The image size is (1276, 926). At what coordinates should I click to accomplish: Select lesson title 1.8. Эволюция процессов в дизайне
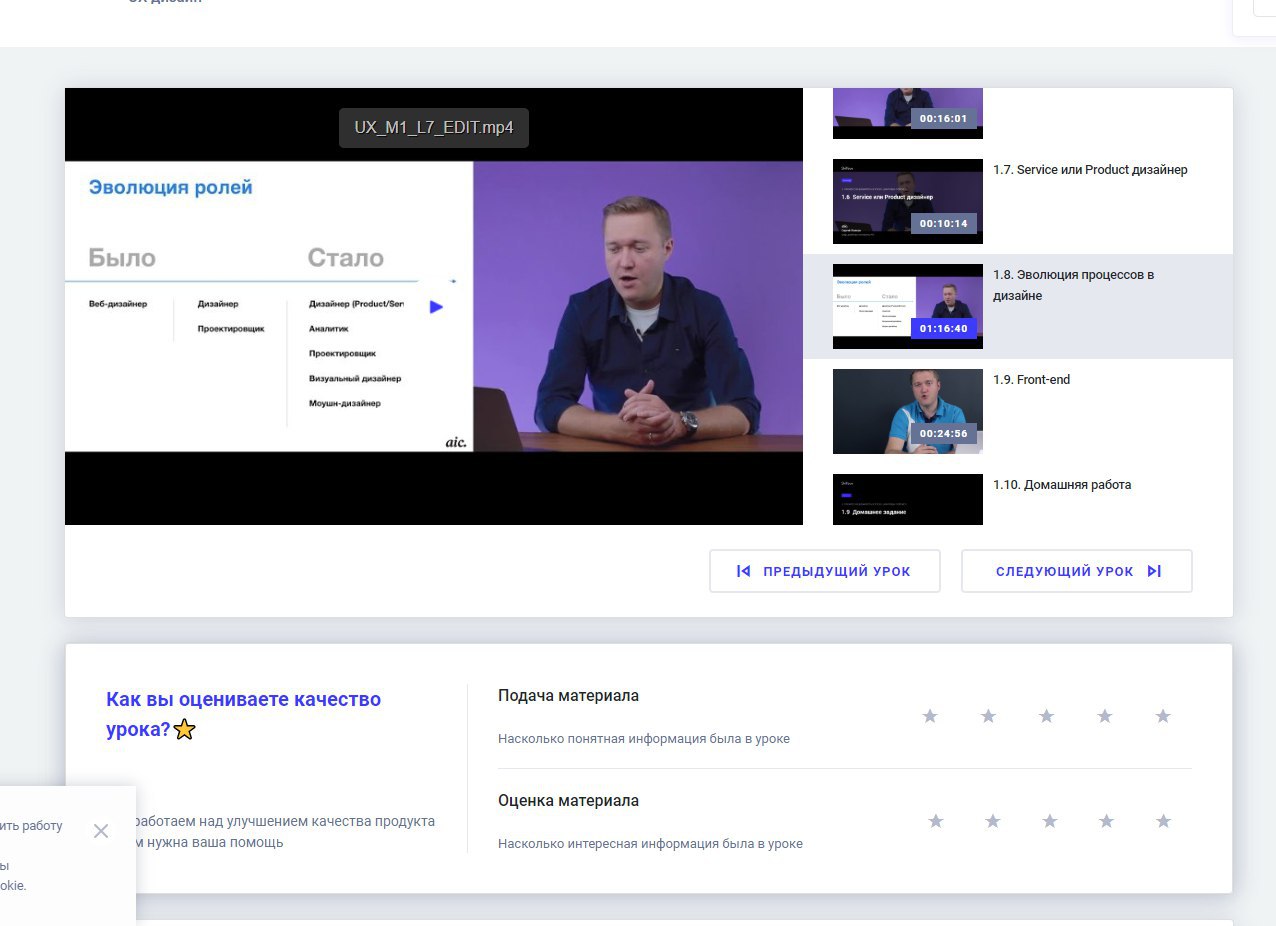1074,285
